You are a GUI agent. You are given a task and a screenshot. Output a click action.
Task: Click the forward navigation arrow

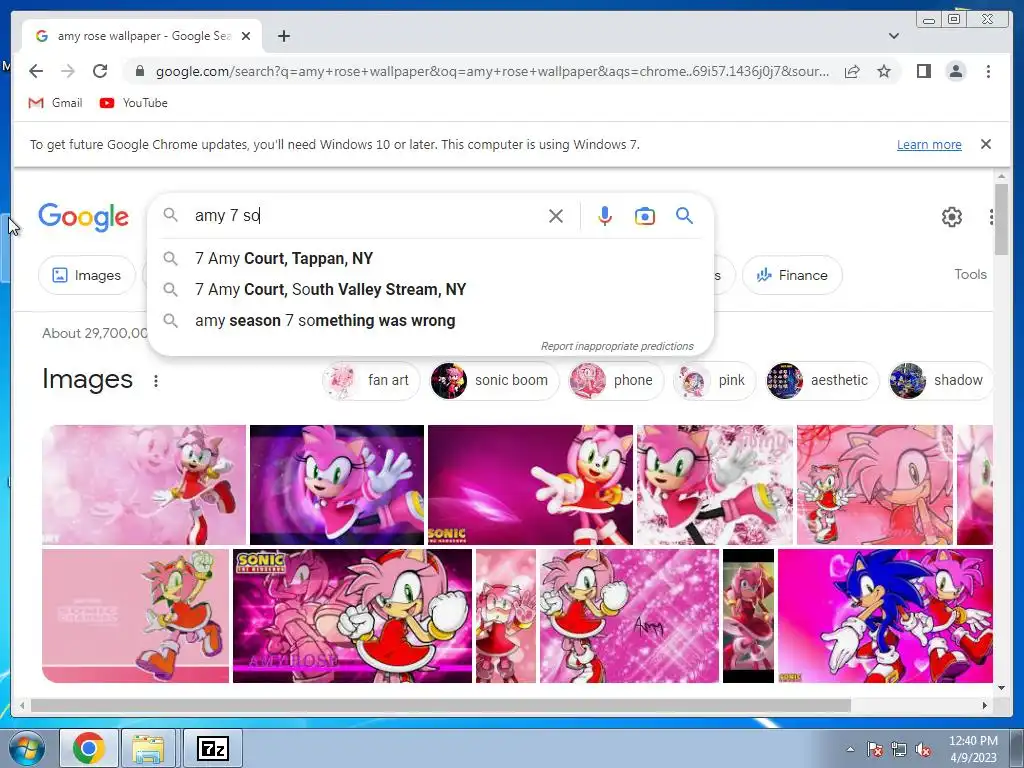[x=68, y=71]
